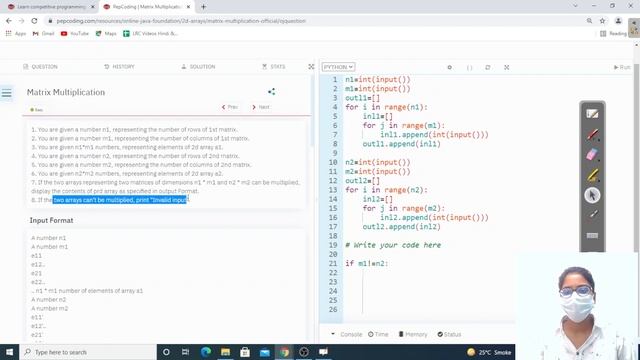Click the 'Input Format' heading
This screenshot has height=360, width=640.
[51, 220]
